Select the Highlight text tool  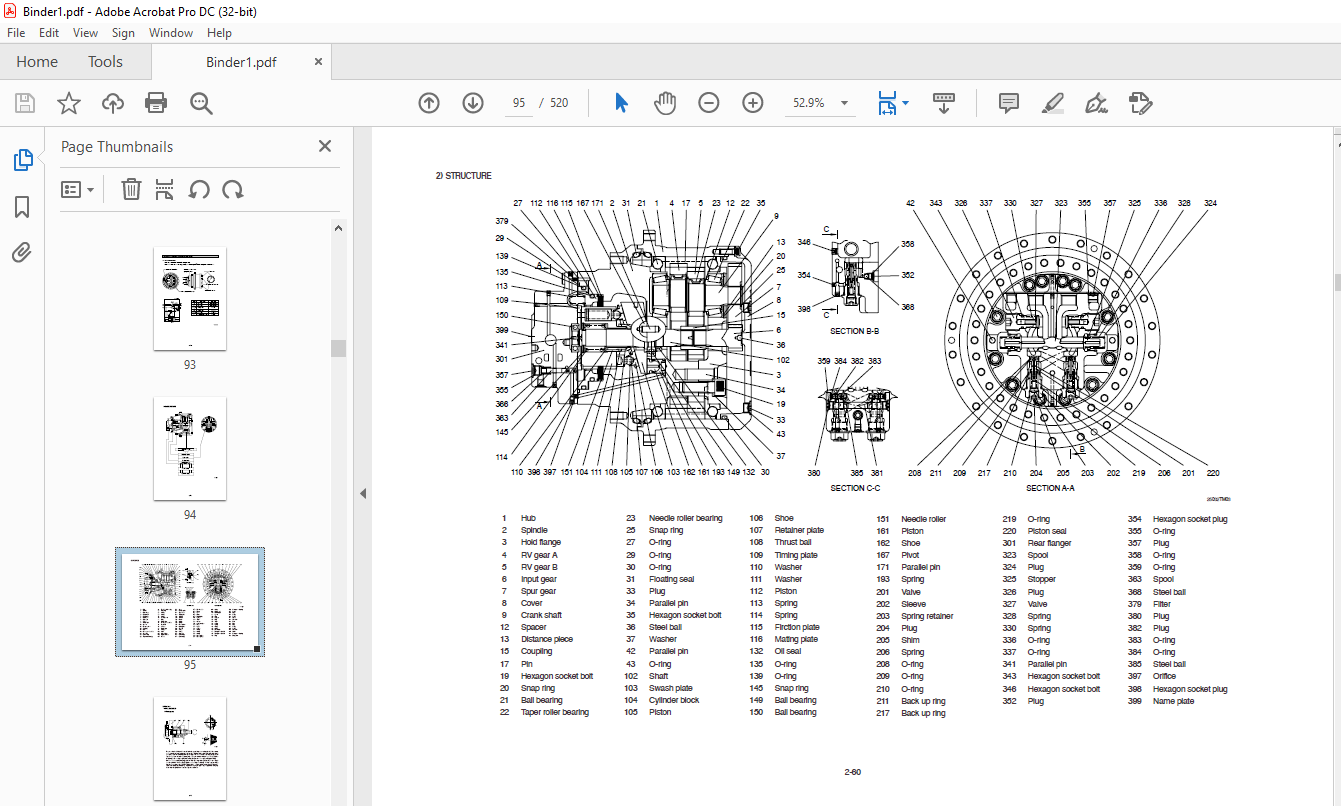(1053, 103)
